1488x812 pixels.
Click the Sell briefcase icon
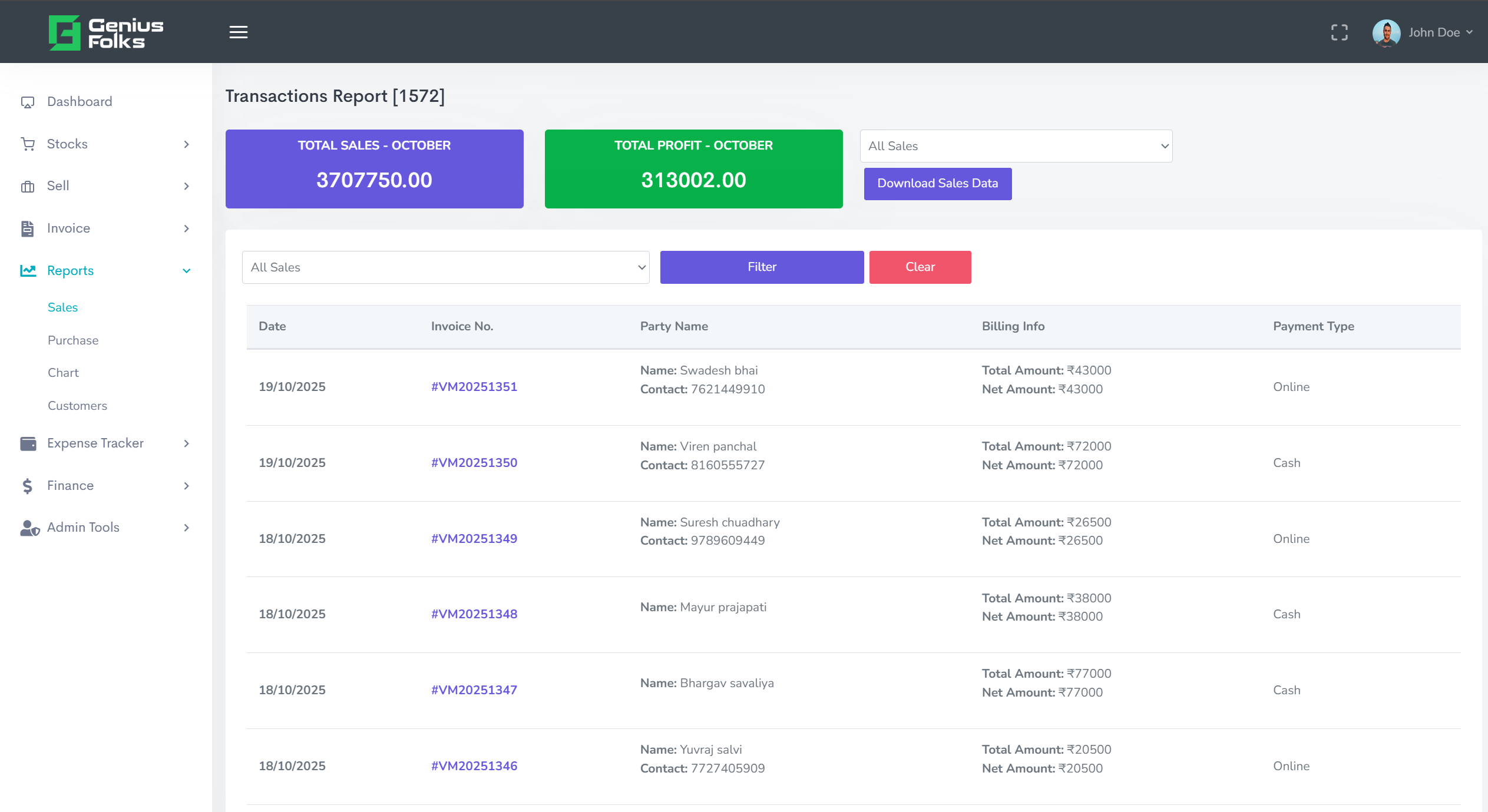point(27,186)
